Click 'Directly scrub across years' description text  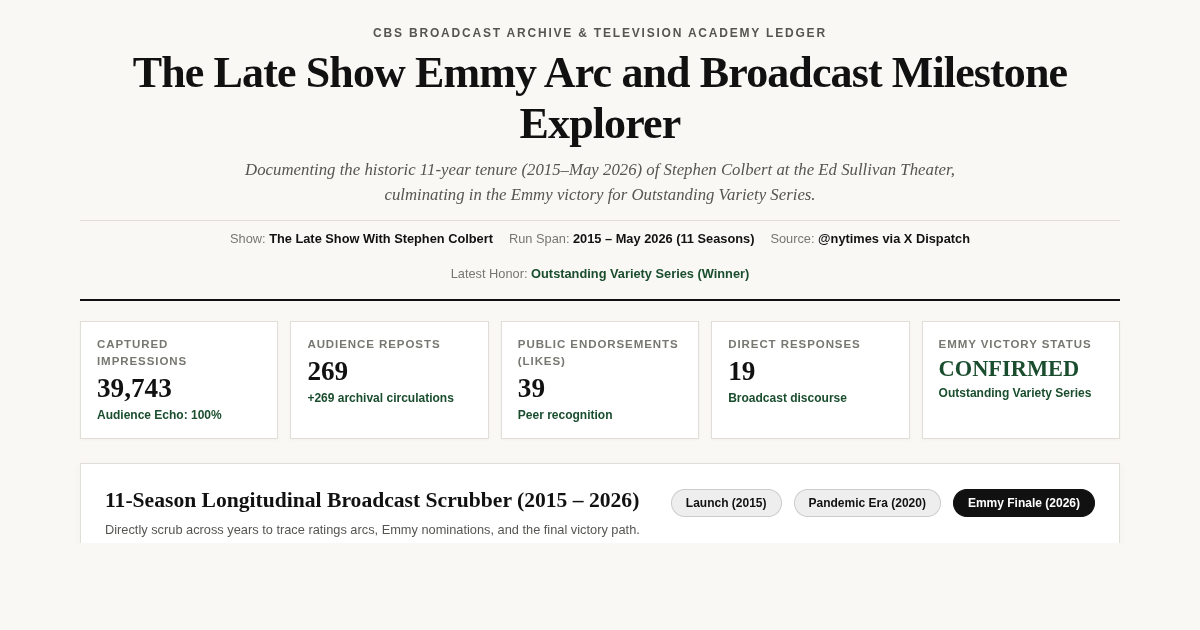[372, 530]
